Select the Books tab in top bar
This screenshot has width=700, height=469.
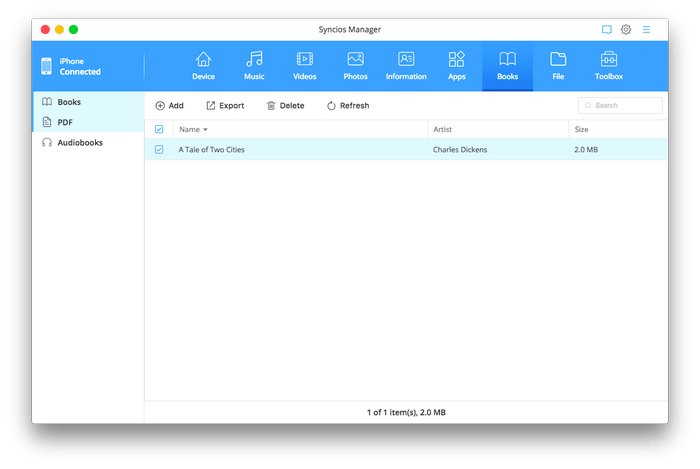coord(508,66)
